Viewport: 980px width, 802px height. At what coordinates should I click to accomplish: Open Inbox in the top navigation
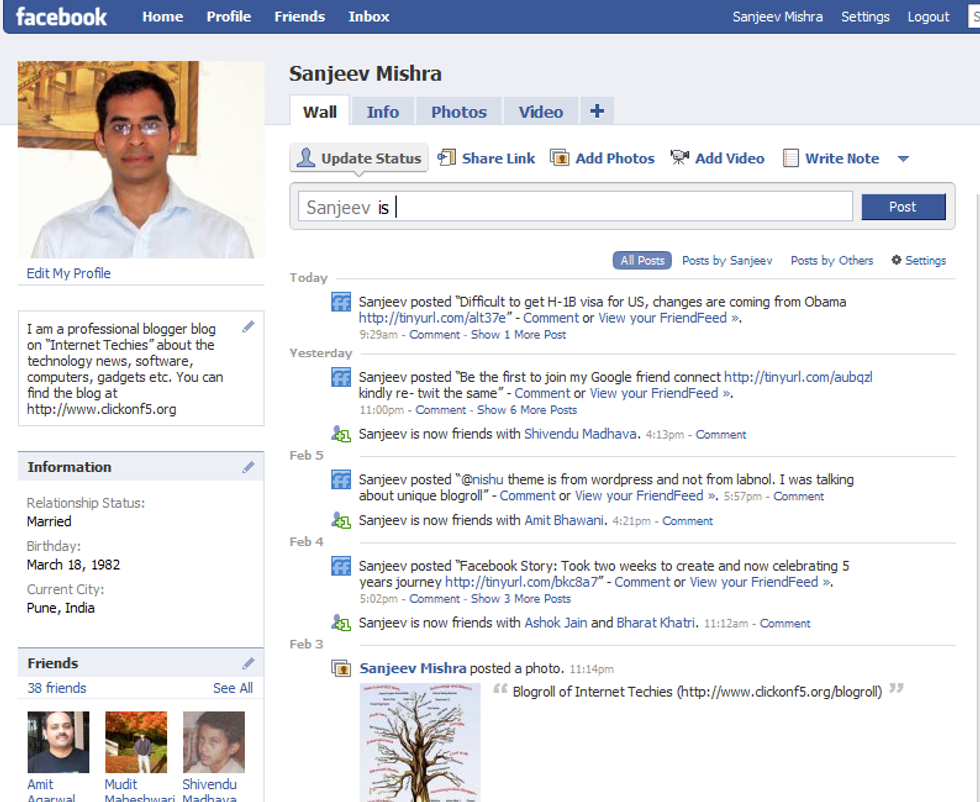(369, 17)
